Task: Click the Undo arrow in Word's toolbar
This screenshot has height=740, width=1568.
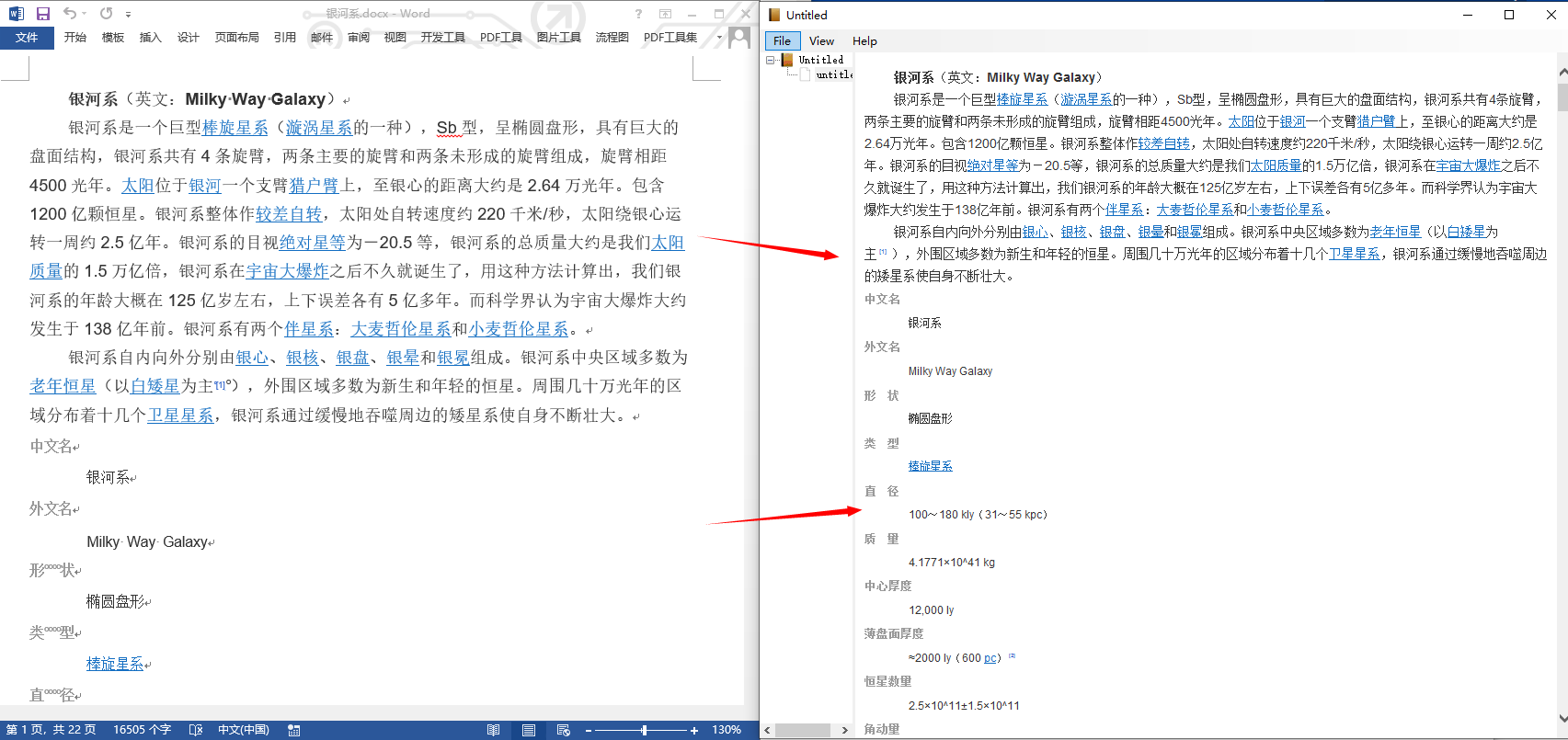Action: point(69,13)
